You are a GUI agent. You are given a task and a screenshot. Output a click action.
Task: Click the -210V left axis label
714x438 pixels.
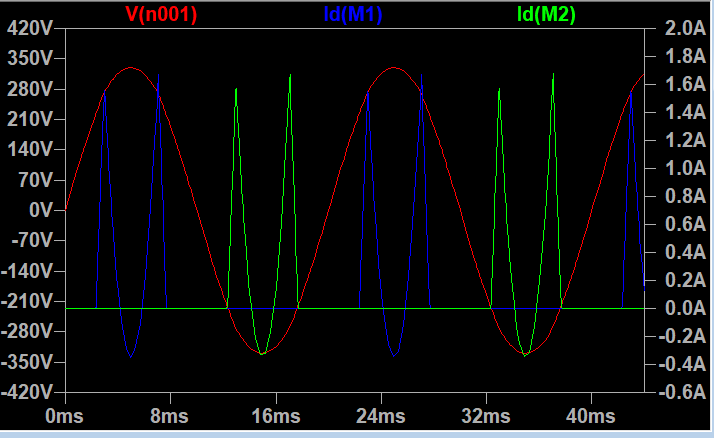tap(27, 301)
